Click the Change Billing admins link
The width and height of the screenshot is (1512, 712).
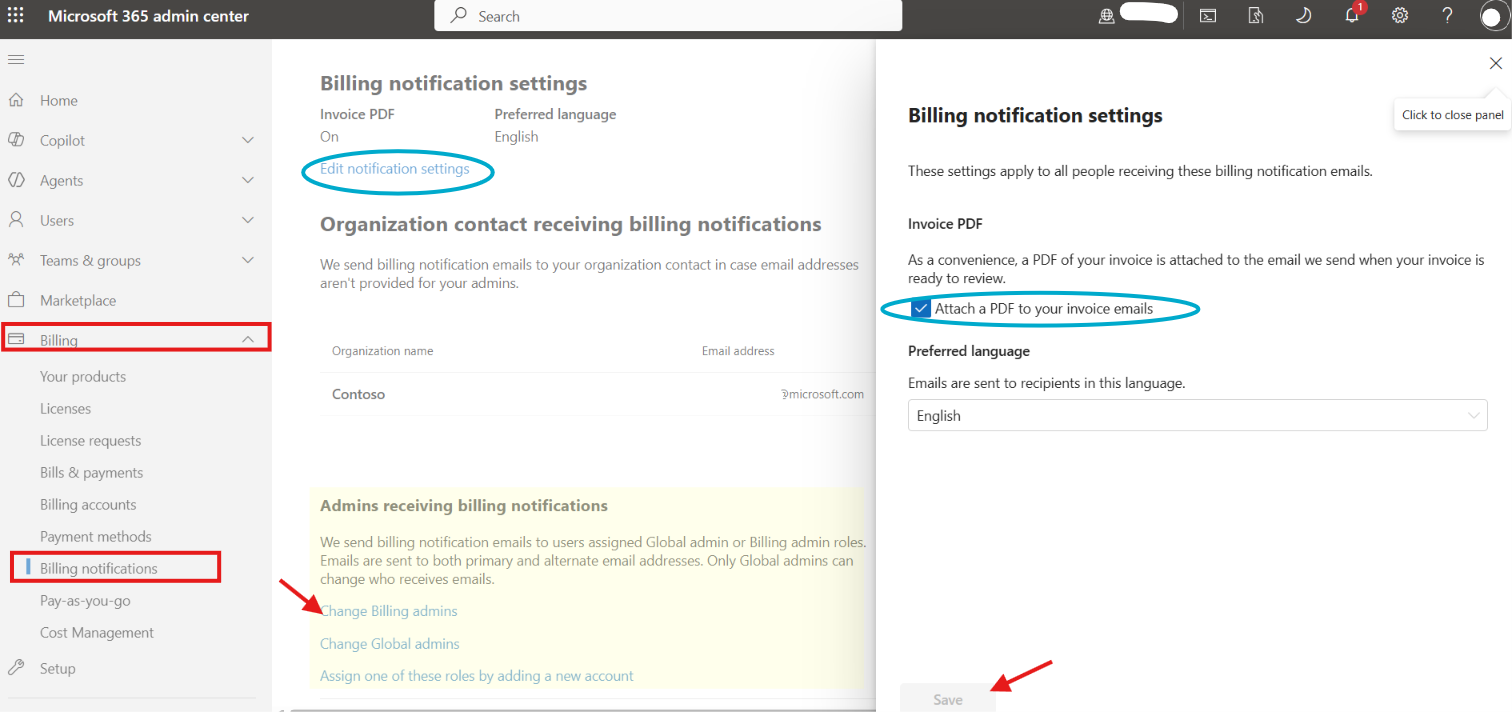pos(388,611)
